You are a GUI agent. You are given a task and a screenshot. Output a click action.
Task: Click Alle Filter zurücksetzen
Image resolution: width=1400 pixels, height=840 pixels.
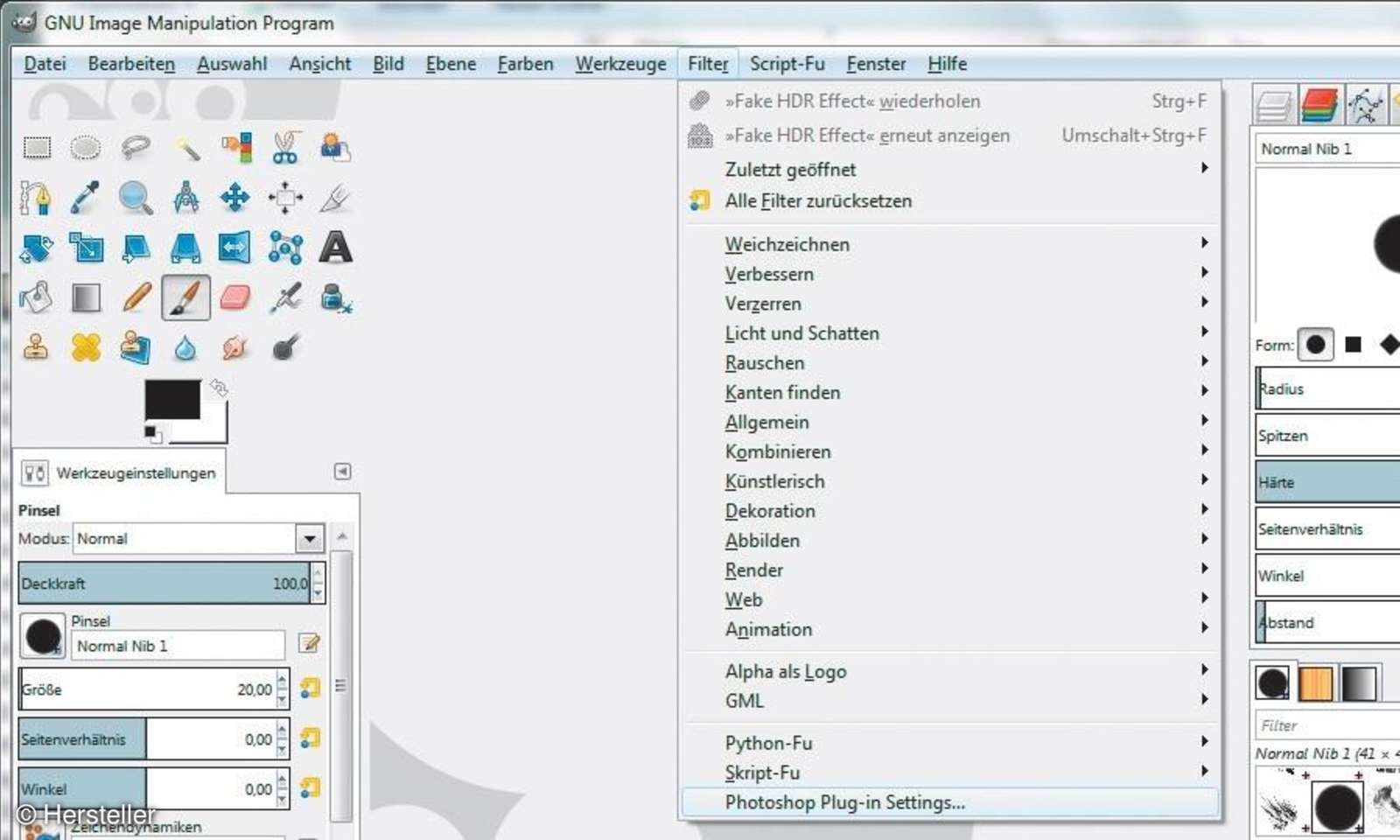coord(817,200)
